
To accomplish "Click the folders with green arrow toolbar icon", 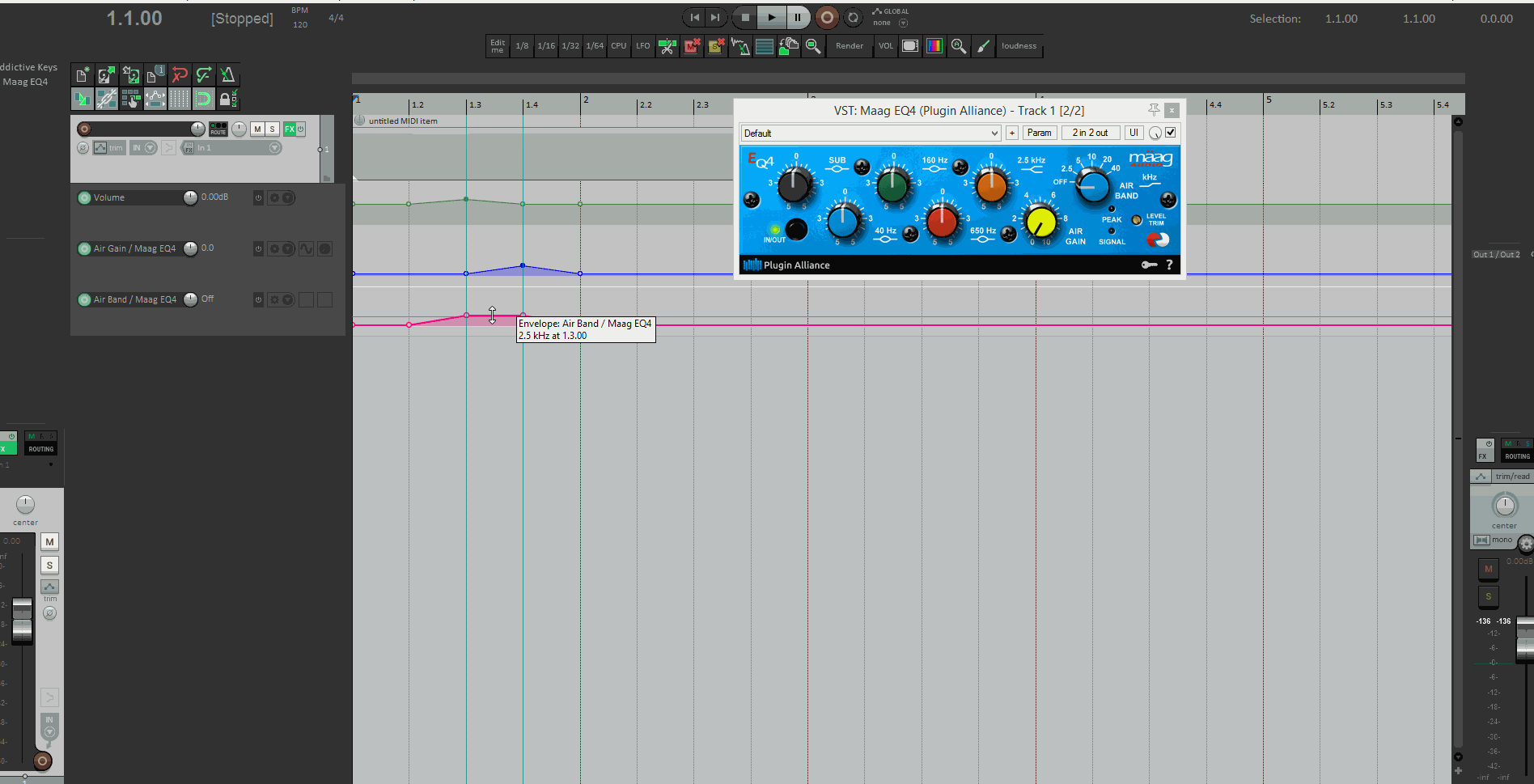I will [789, 46].
